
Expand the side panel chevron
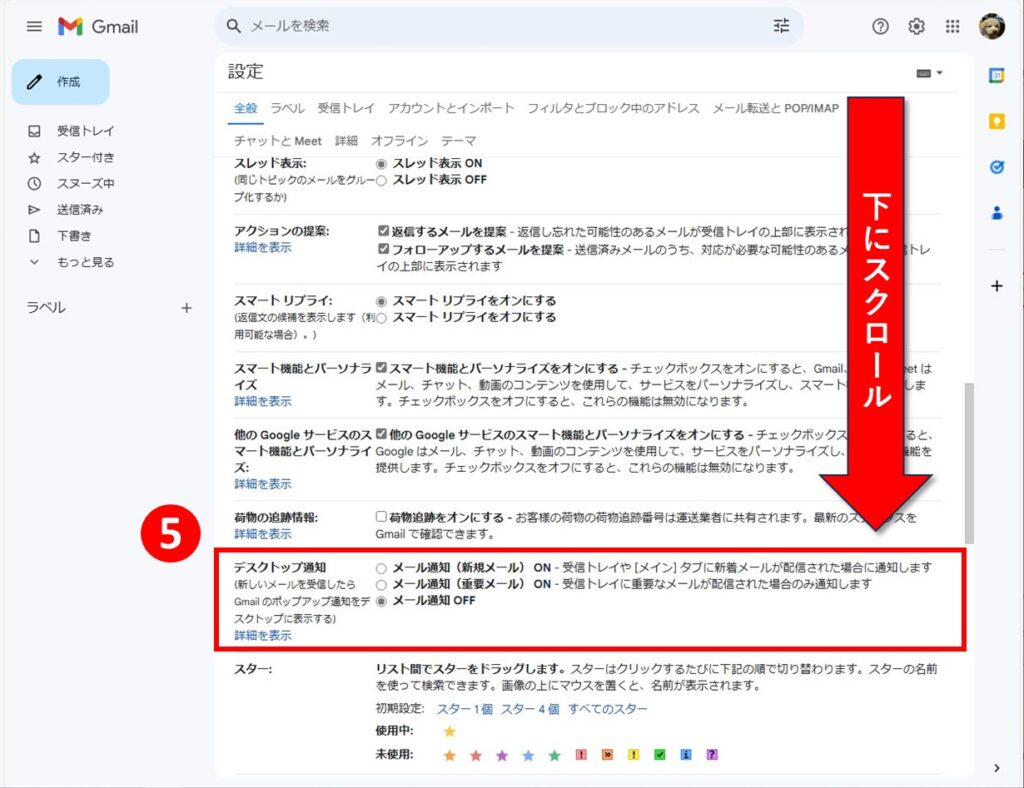click(x=996, y=768)
